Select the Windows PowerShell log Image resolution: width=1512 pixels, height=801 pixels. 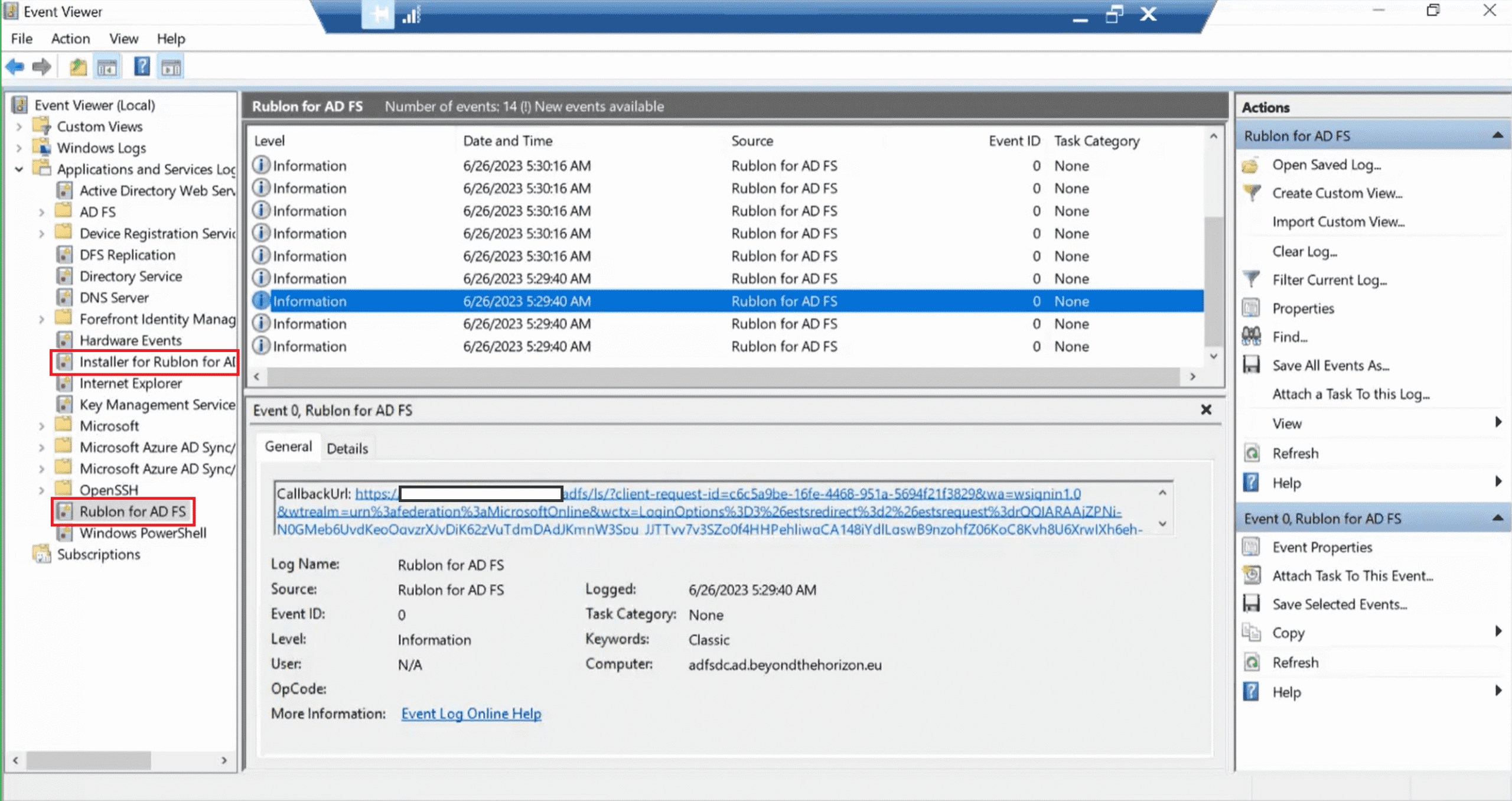pyautogui.click(x=142, y=533)
